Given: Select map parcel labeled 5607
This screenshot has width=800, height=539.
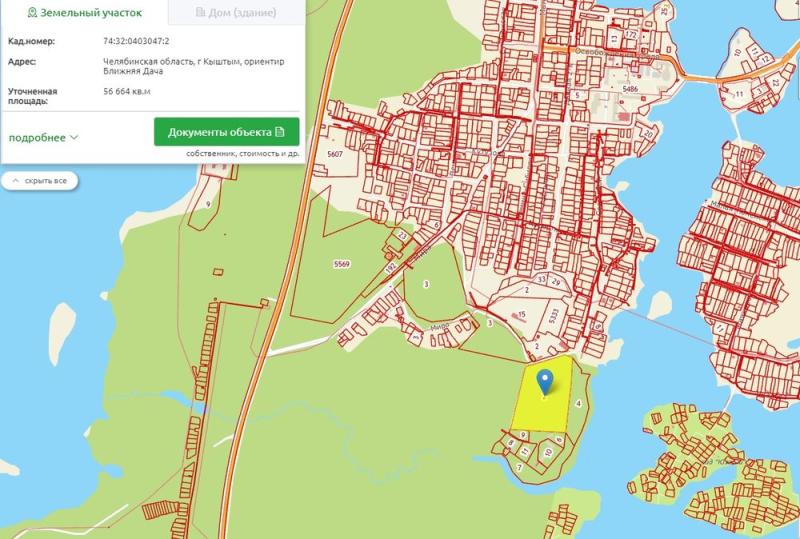Looking at the screenshot, I should 335,154.
